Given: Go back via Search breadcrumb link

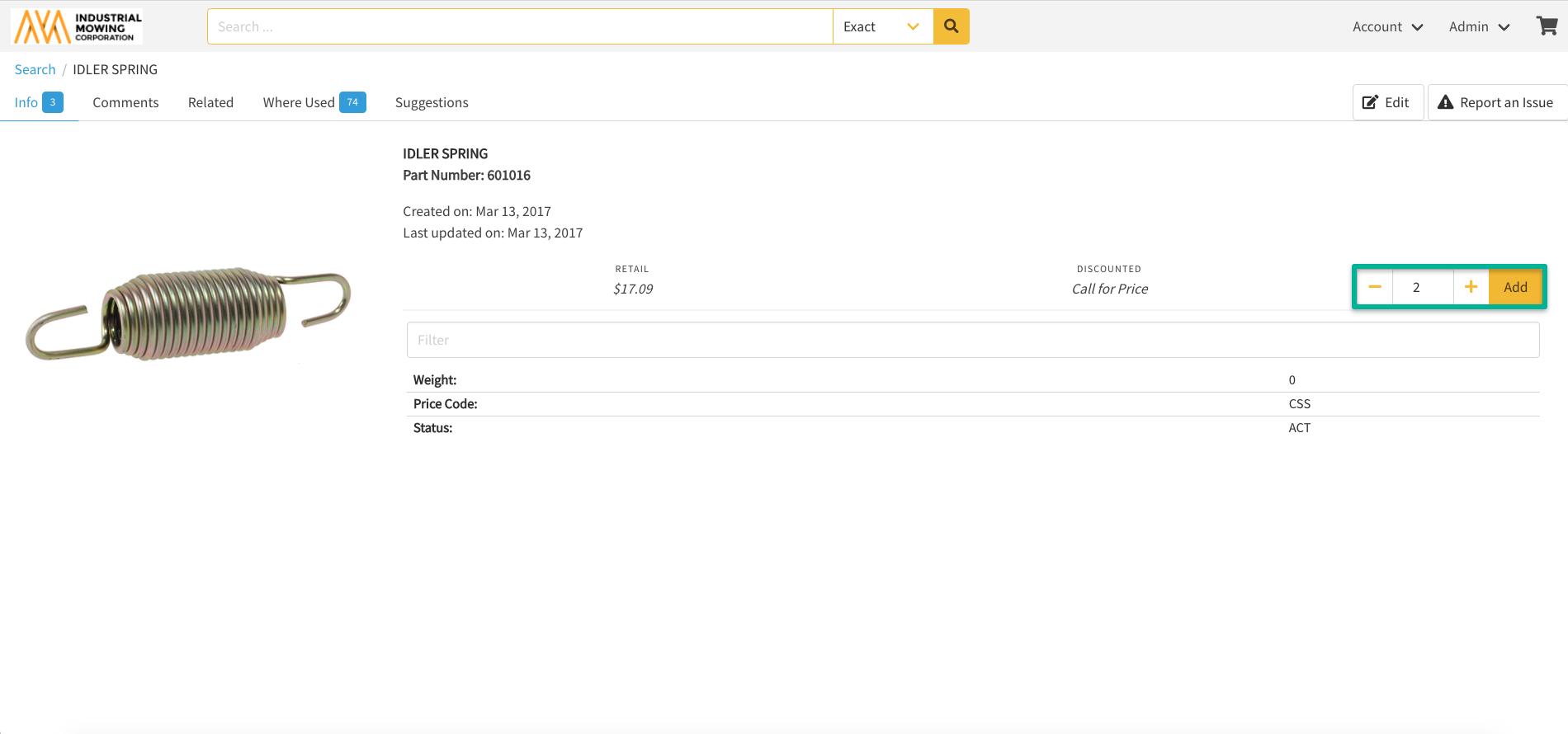Looking at the screenshot, I should pos(35,69).
